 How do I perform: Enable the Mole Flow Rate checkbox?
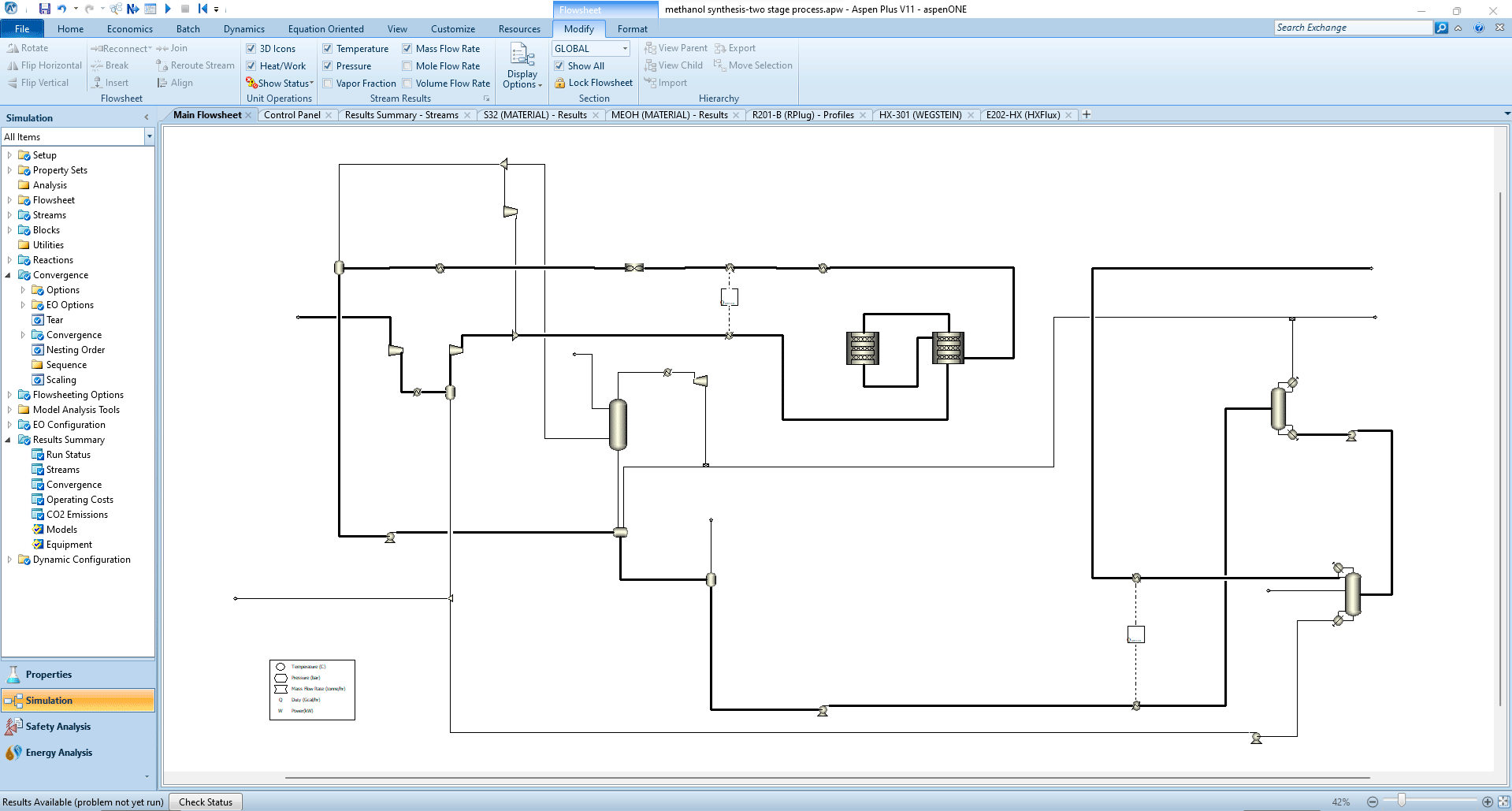tap(407, 66)
